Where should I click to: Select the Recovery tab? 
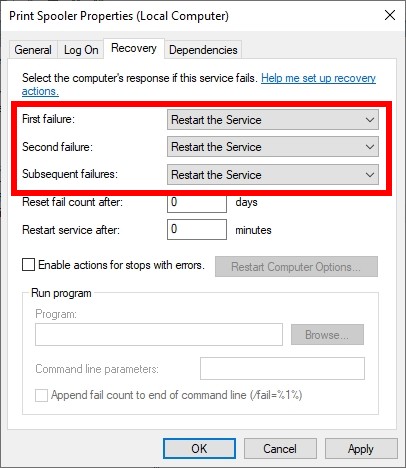click(x=134, y=48)
